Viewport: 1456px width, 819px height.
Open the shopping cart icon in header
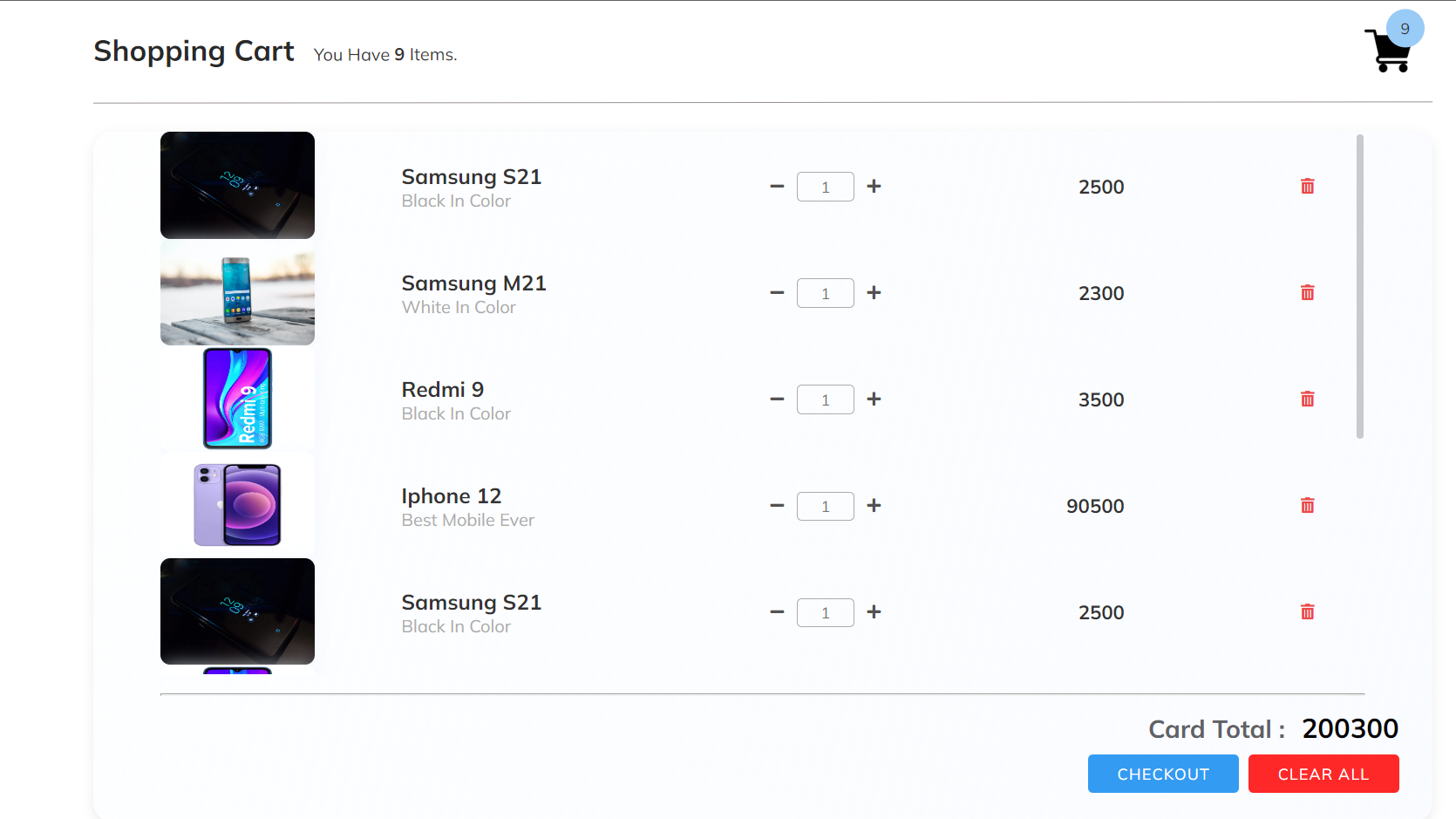1388,51
